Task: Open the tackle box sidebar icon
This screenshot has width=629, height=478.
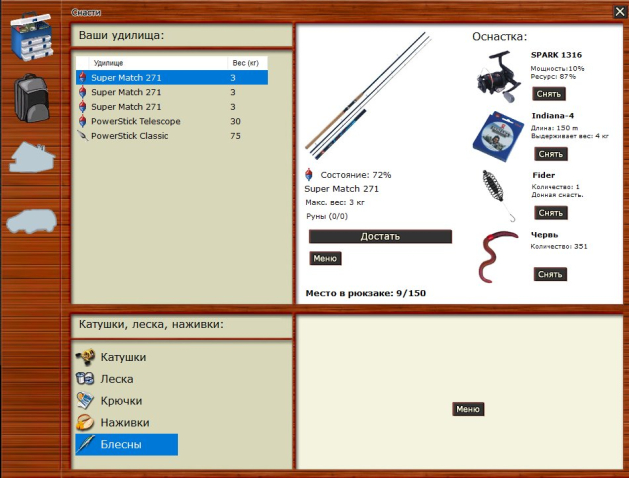Action: click(34, 35)
